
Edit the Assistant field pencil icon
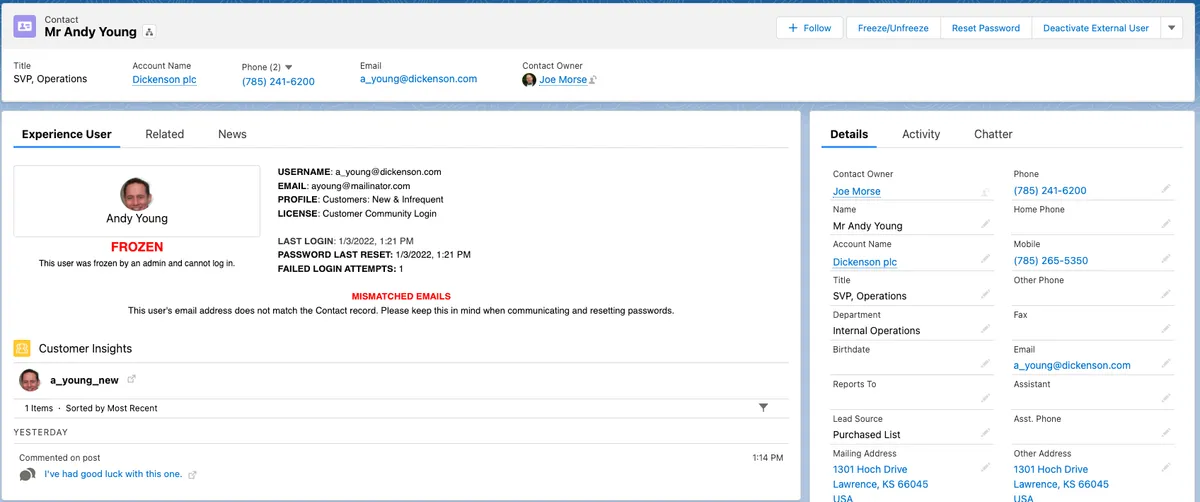1166,398
